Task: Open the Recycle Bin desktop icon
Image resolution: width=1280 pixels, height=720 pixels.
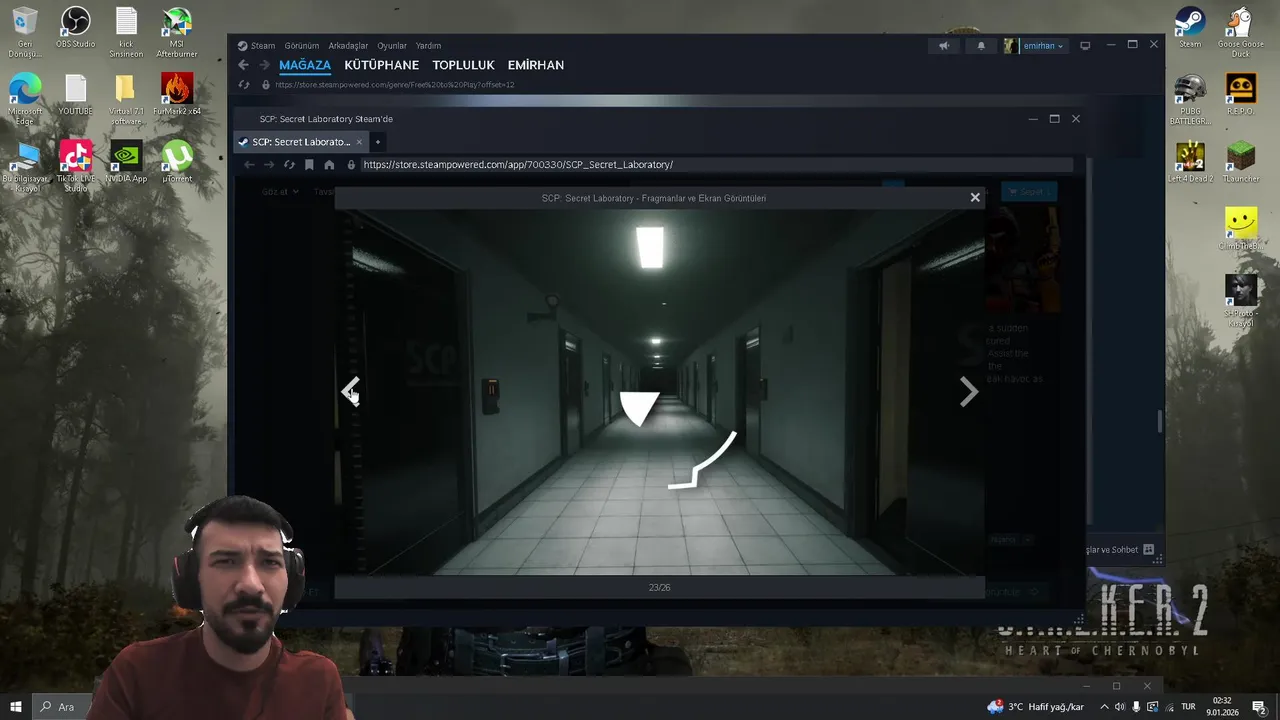Action: coord(24,32)
